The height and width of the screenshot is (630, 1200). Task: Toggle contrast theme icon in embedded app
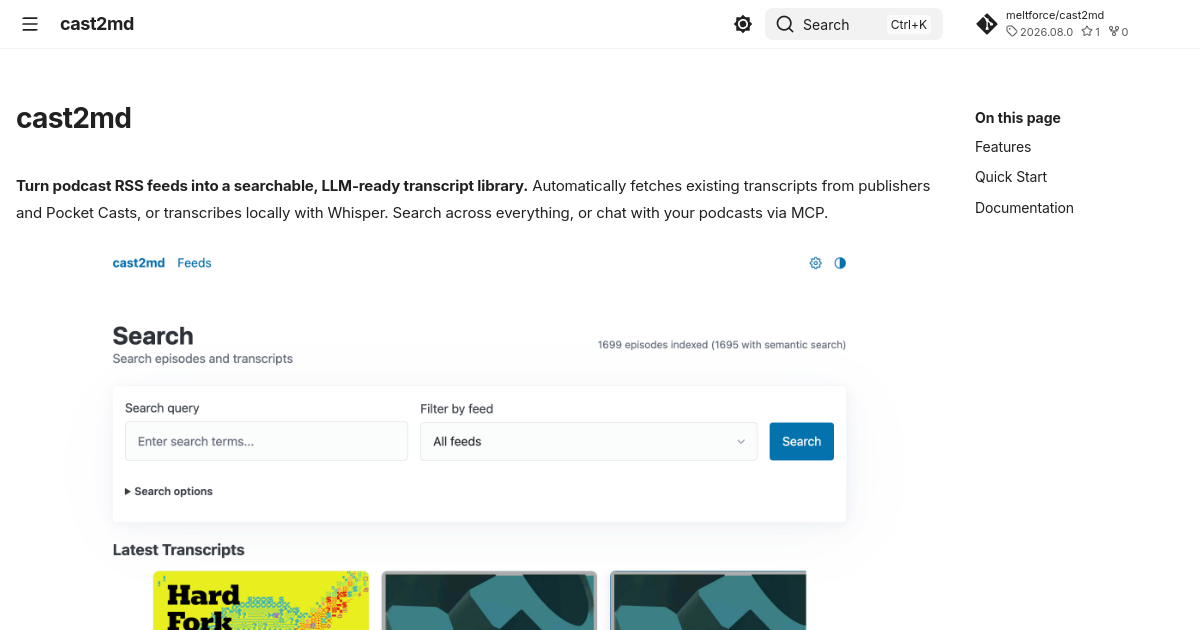pyautogui.click(x=840, y=263)
